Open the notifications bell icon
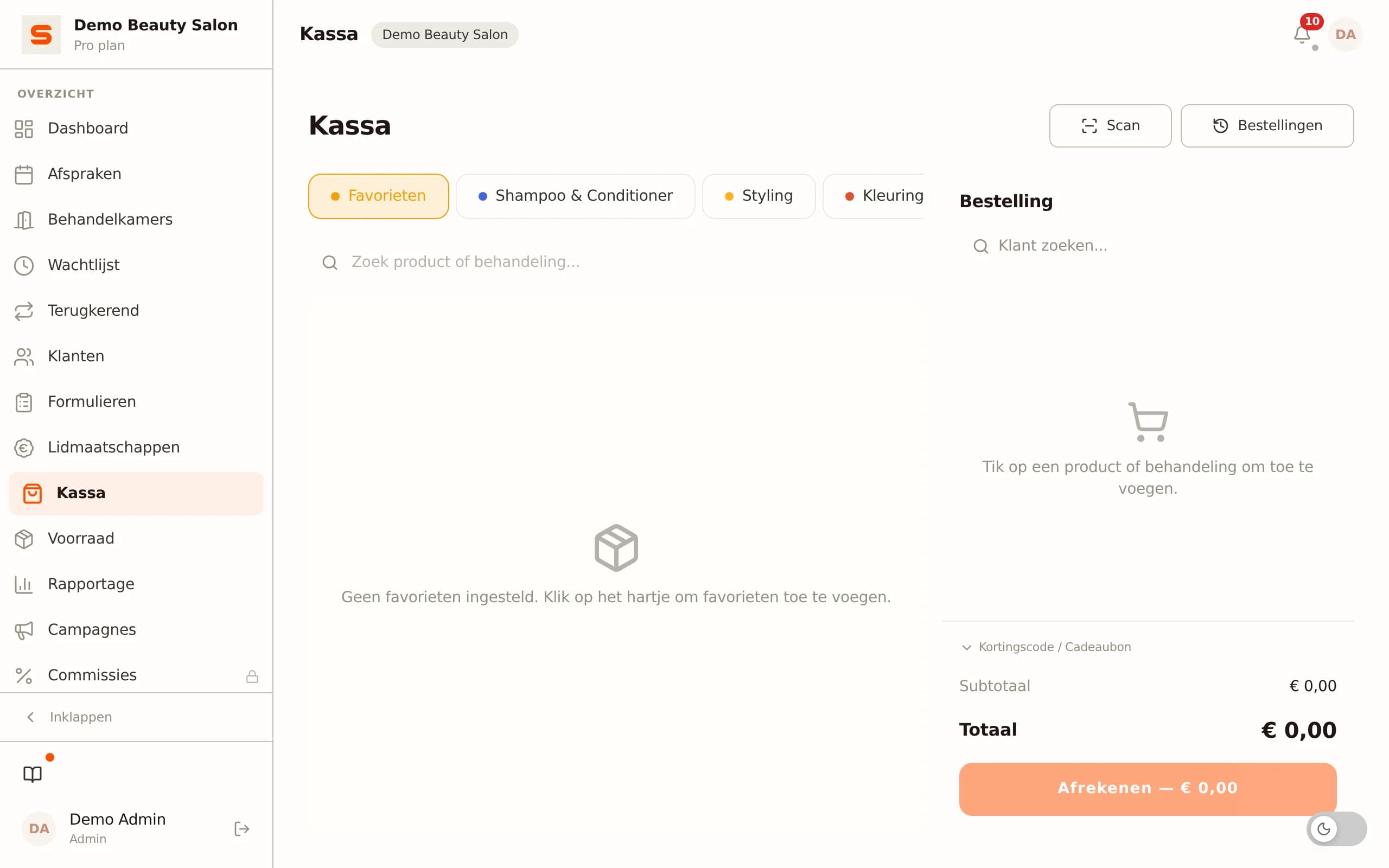 point(1302,34)
